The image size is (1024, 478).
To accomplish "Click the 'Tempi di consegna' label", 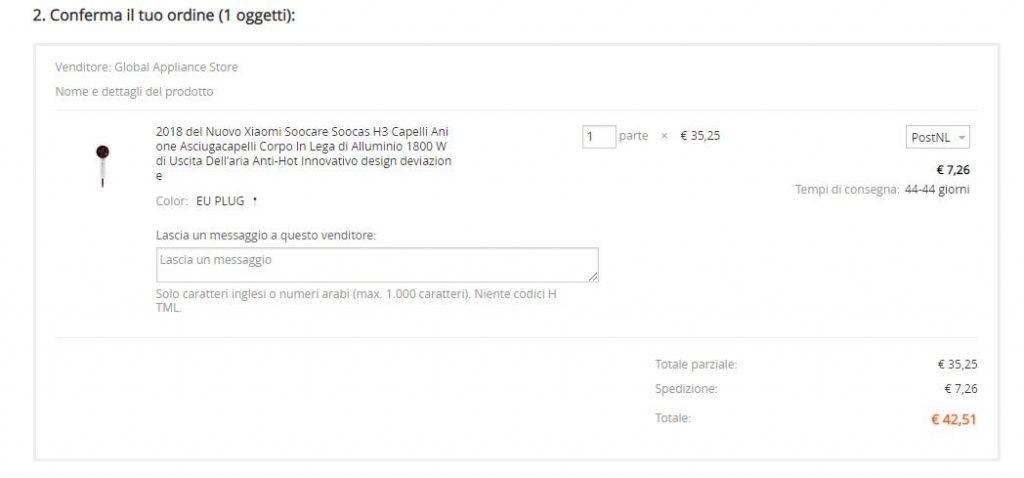I will [x=847, y=190].
